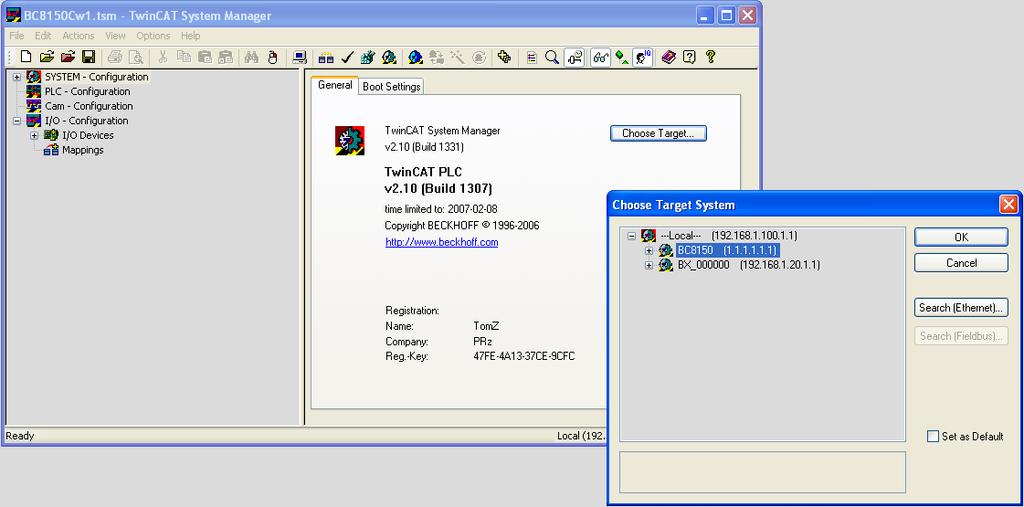Click the Print Preview toolbar icon
The height and width of the screenshot is (507, 1024).
click(135, 57)
